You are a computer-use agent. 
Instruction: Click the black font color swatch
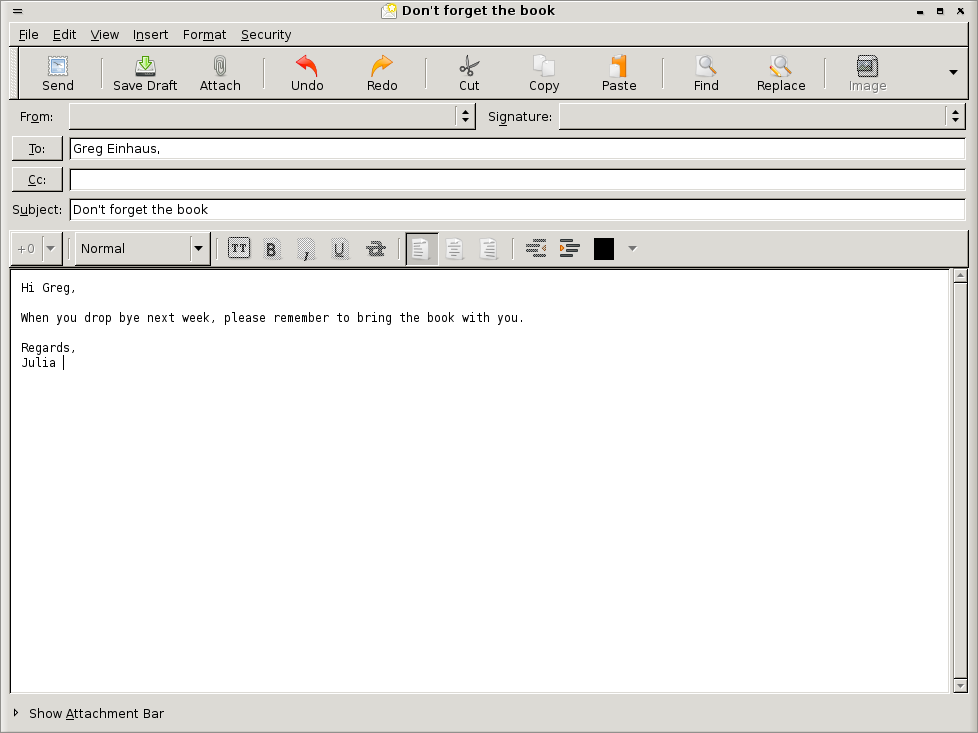click(604, 249)
